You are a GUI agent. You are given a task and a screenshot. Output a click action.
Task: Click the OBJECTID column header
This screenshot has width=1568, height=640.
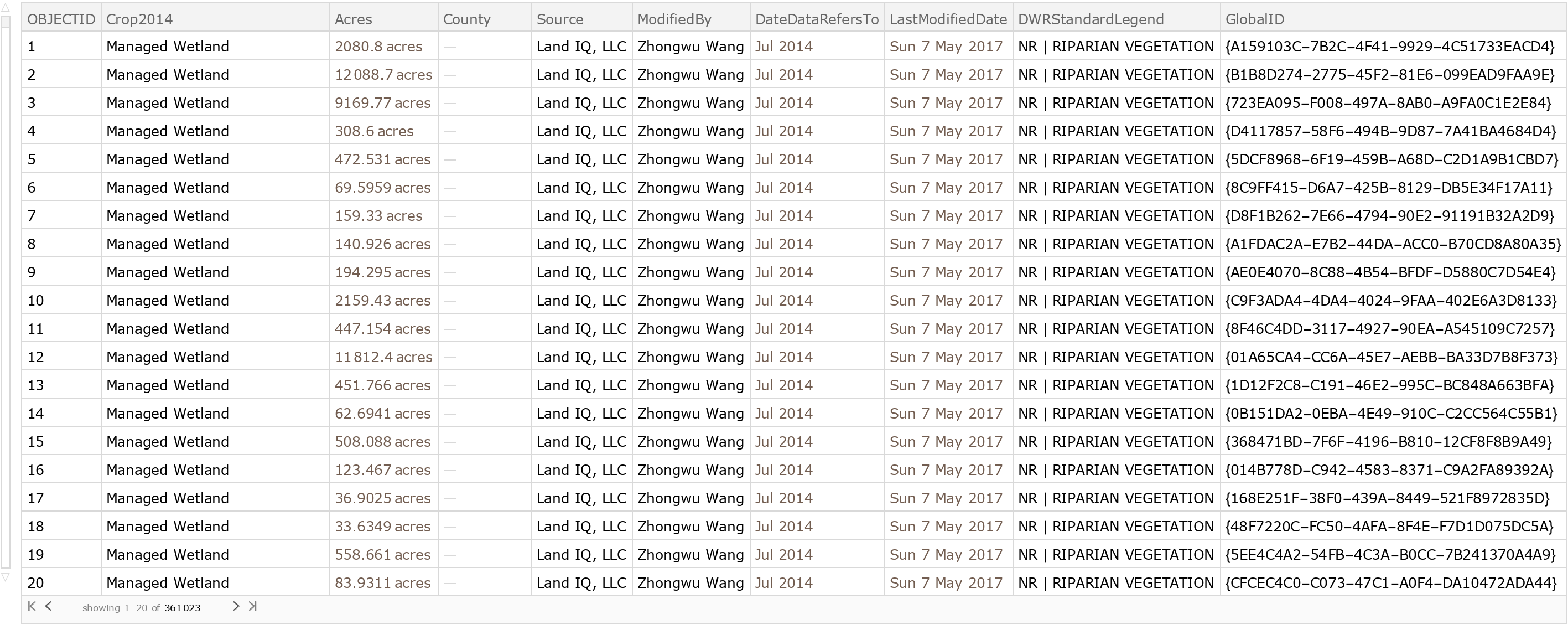click(61, 19)
